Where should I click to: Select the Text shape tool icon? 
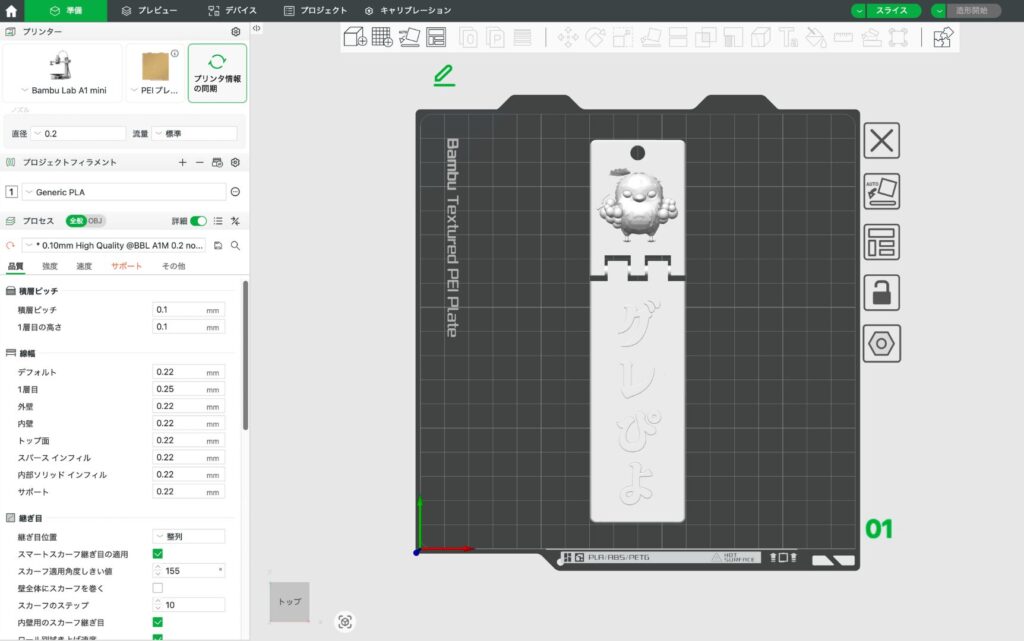788,37
